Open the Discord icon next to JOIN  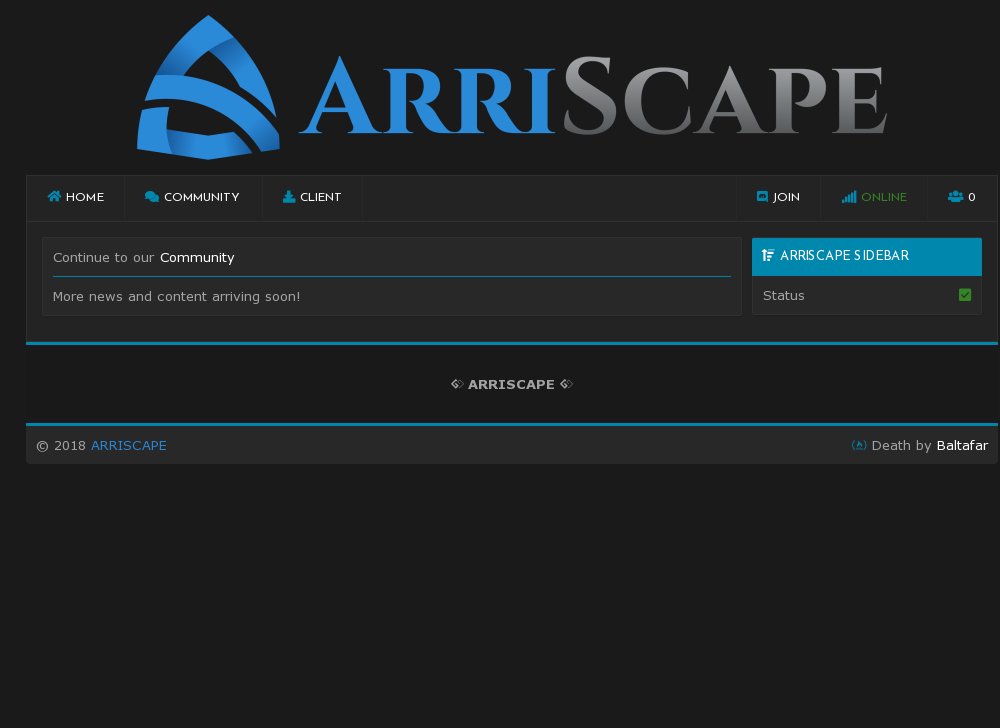tap(762, 197)
